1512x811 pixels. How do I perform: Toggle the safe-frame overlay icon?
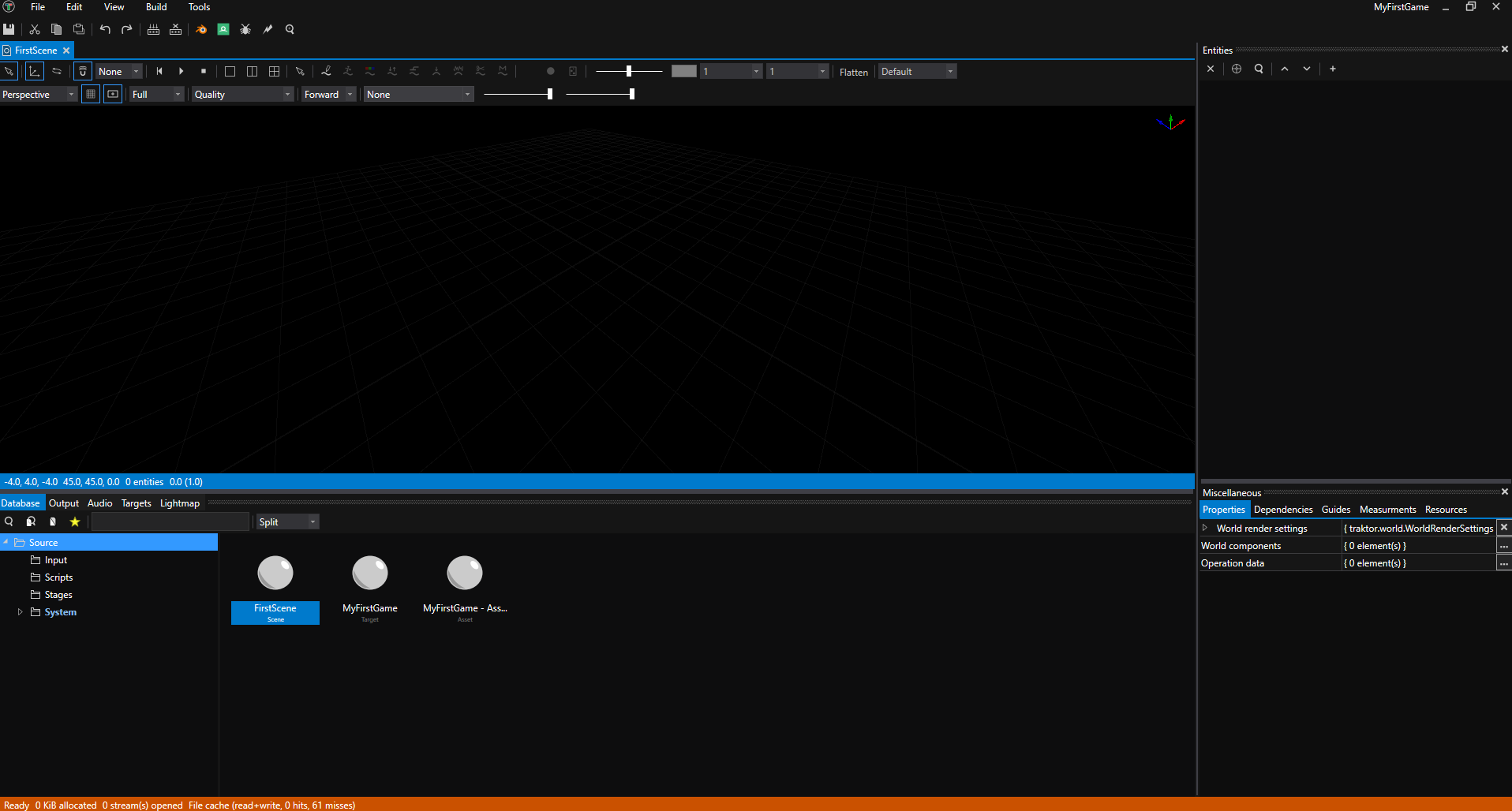click(113, 94)
